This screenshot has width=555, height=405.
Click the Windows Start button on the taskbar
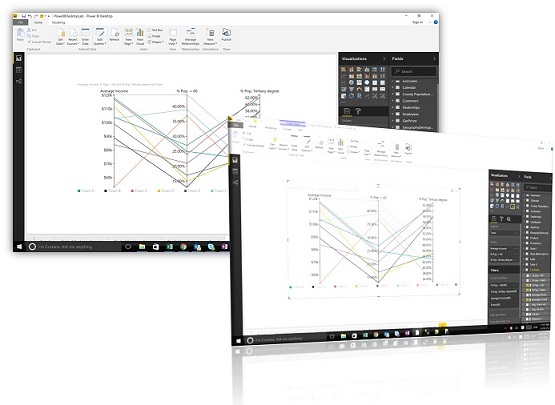tap(19, 246)
